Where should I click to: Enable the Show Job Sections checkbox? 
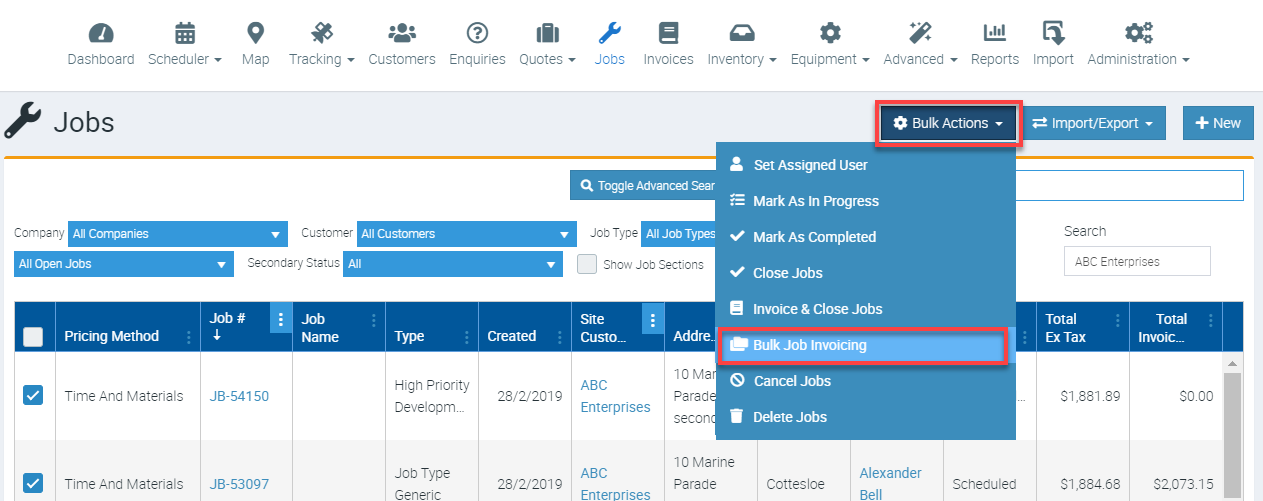click(x=587, y=264)
